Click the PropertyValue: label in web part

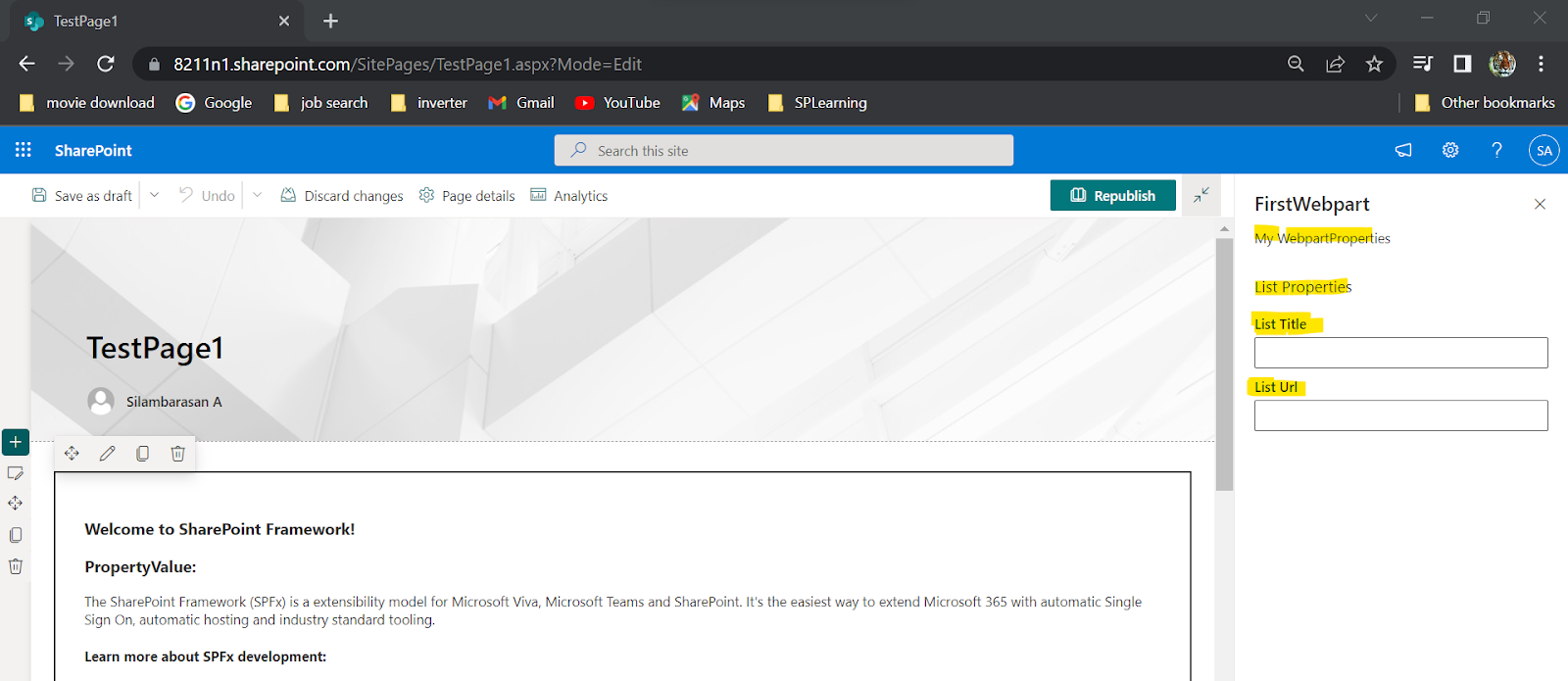(x=140, y=566)
